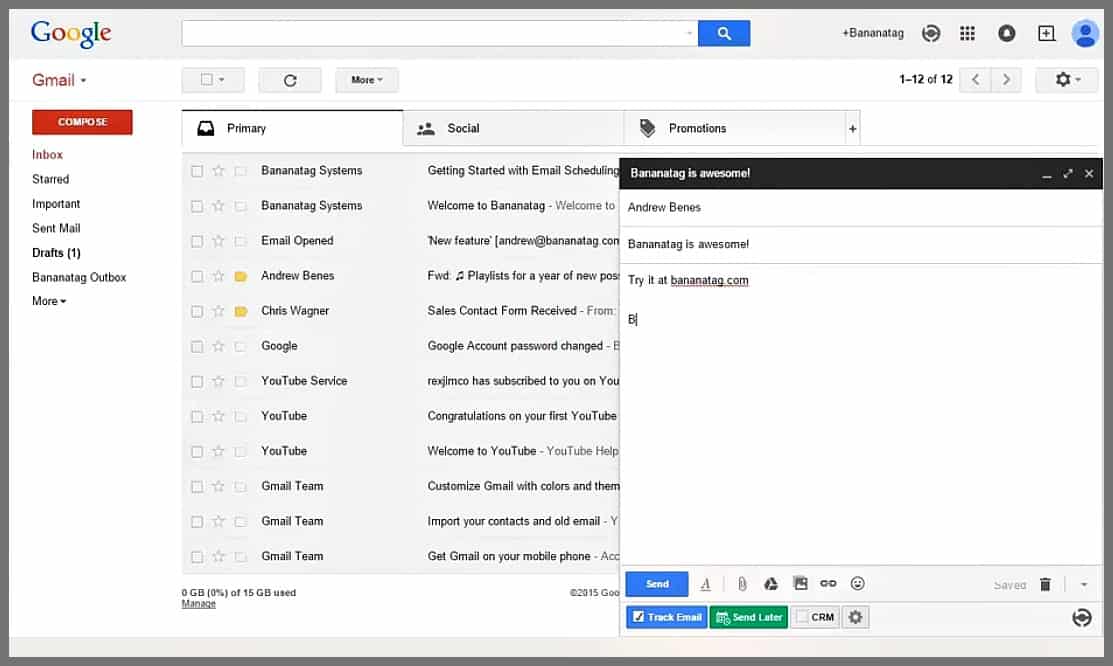
Task: Click the Bananatag settings gear in compose
Action: 855,617
